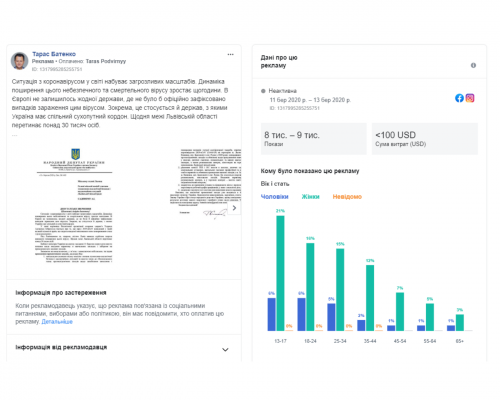
Task: Click Тарас Батенко profile picture
Action: pos(20,61)
